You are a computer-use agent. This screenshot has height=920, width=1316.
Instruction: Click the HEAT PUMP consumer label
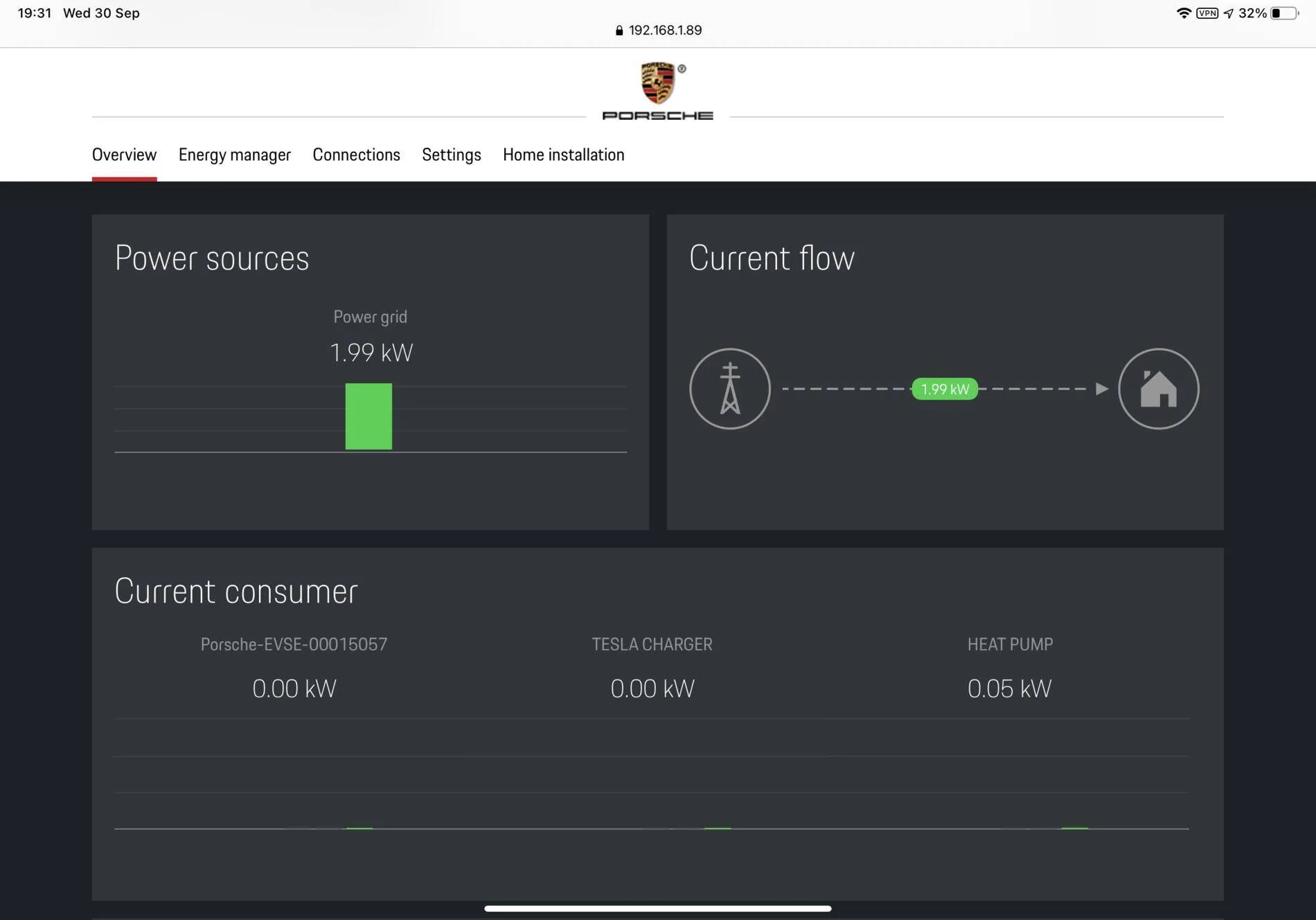1010,644
